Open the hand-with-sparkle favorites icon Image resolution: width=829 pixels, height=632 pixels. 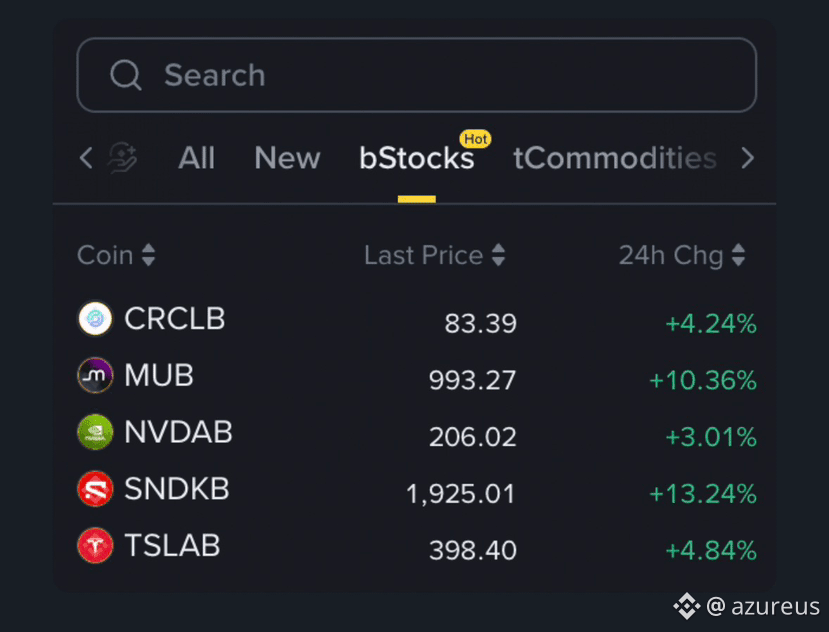123,158
